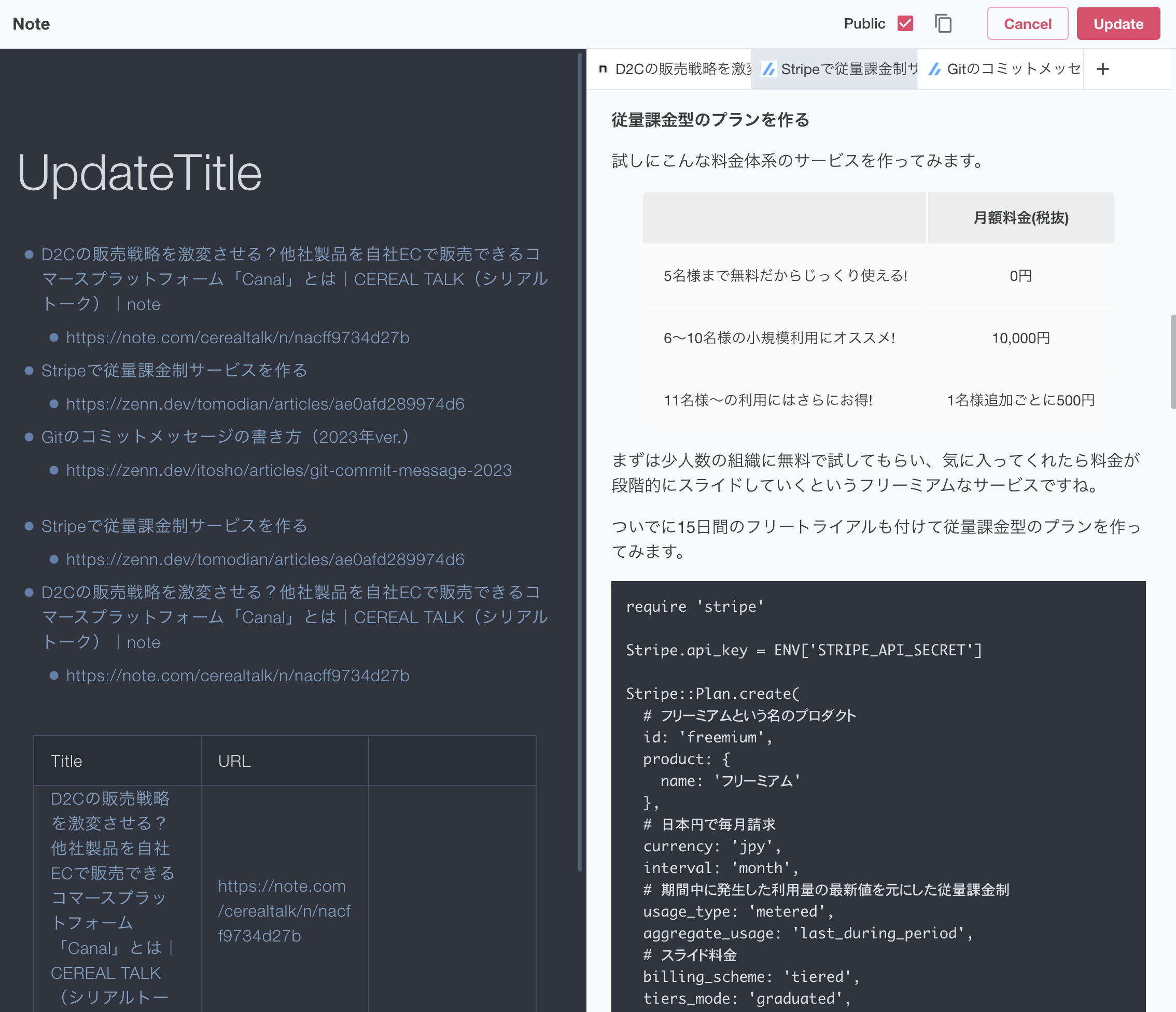Click the note.com link inside table
The height and width of the screenshot is (1012, 1176).
[x=284, y=910]
